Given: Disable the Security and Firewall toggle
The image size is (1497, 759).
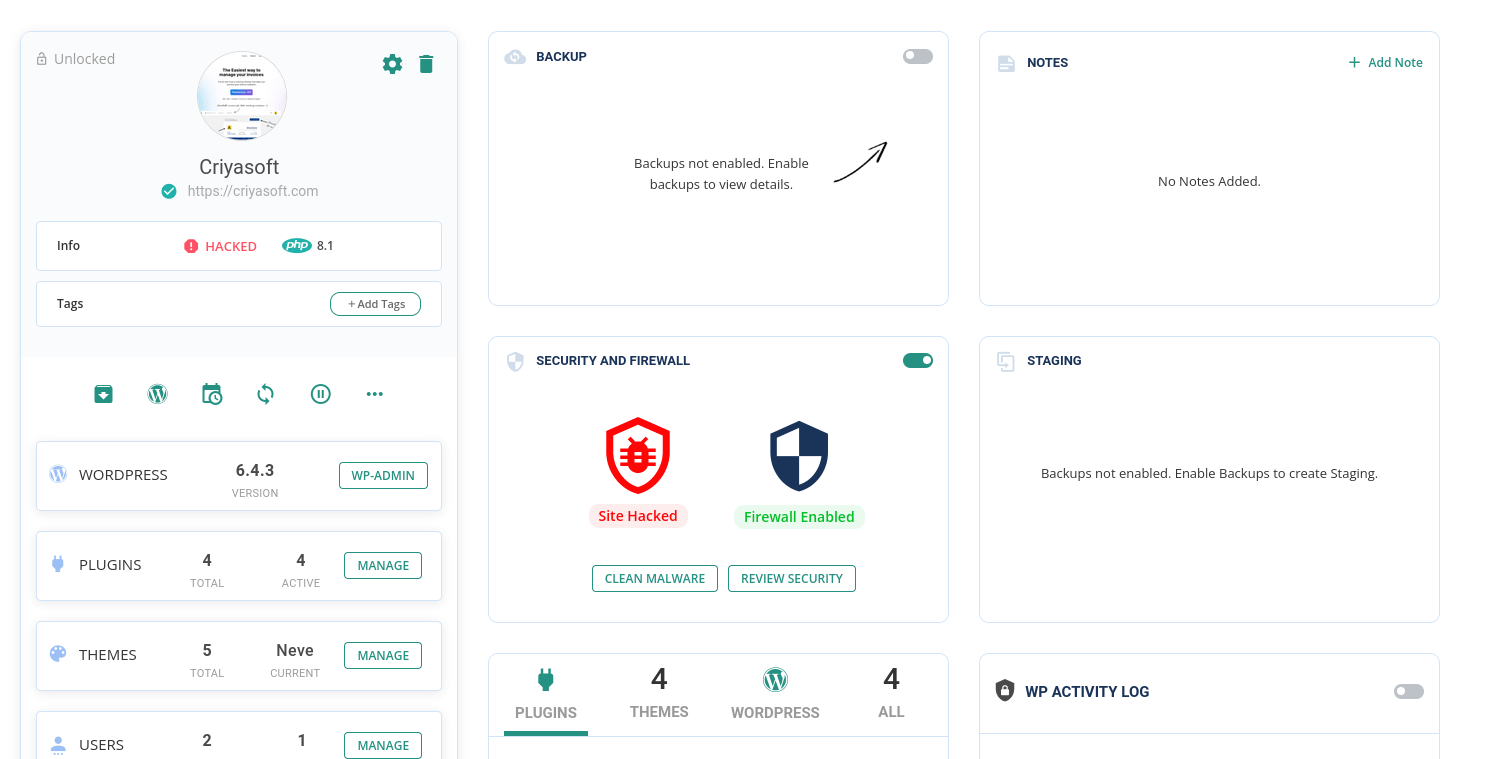Looking at the screenshot, I should [x=917, y=361].
